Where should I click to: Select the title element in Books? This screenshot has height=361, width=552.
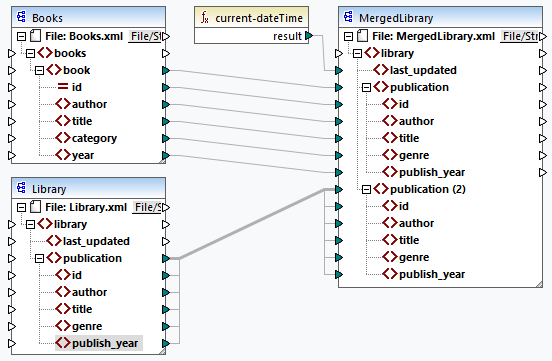pyautogui.click(x=82, y=121)
